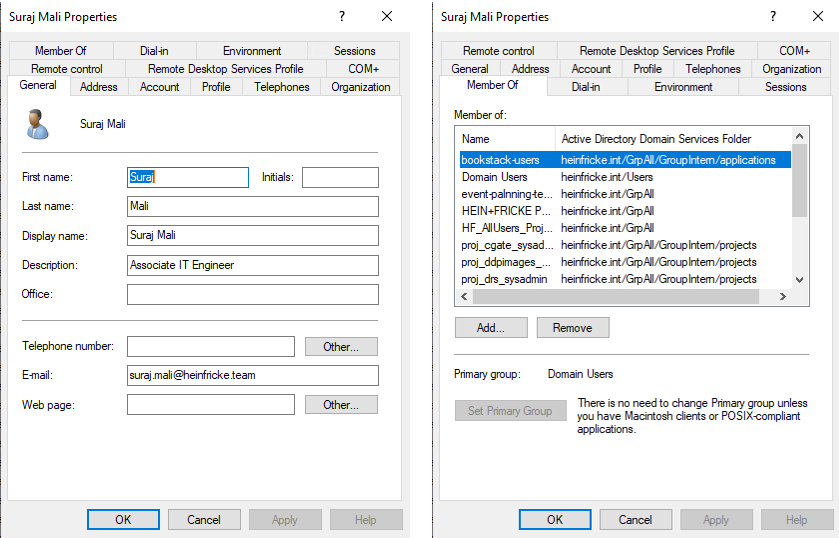Click the E-mail text field
Image resolution: width=839 pixels, height=538 pixels.
(252, 375)
